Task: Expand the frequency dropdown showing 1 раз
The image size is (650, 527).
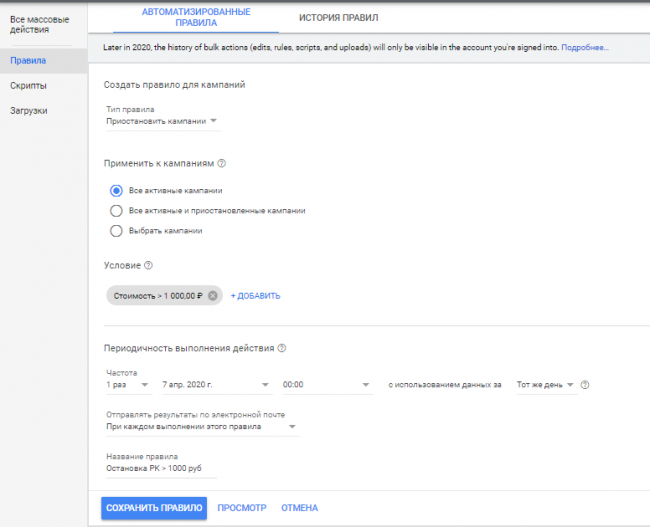Action: [127, 384]
